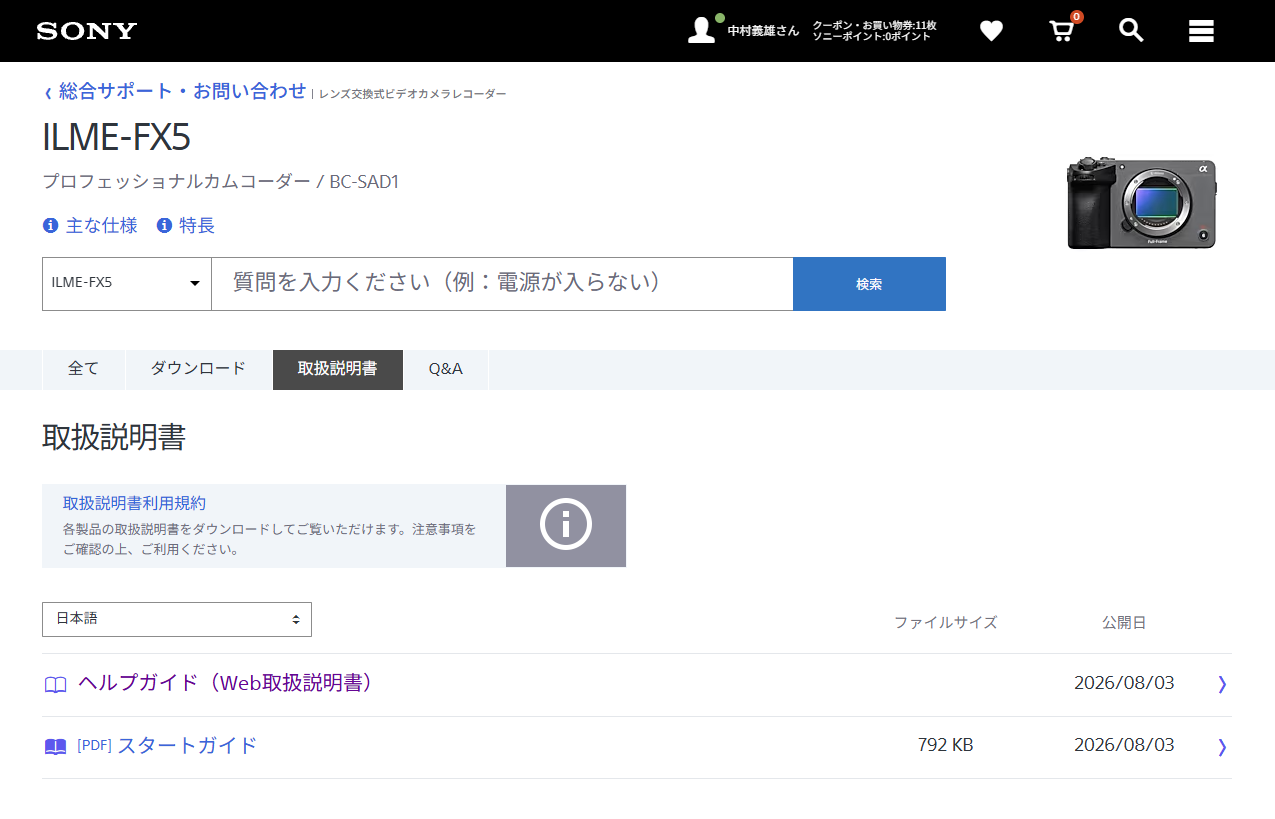Click プロフェッショナルカムコーダー / BC-SAD1 subtitle
The width and height of the screenshot is (1275, 819).
(x=221, y=182)
